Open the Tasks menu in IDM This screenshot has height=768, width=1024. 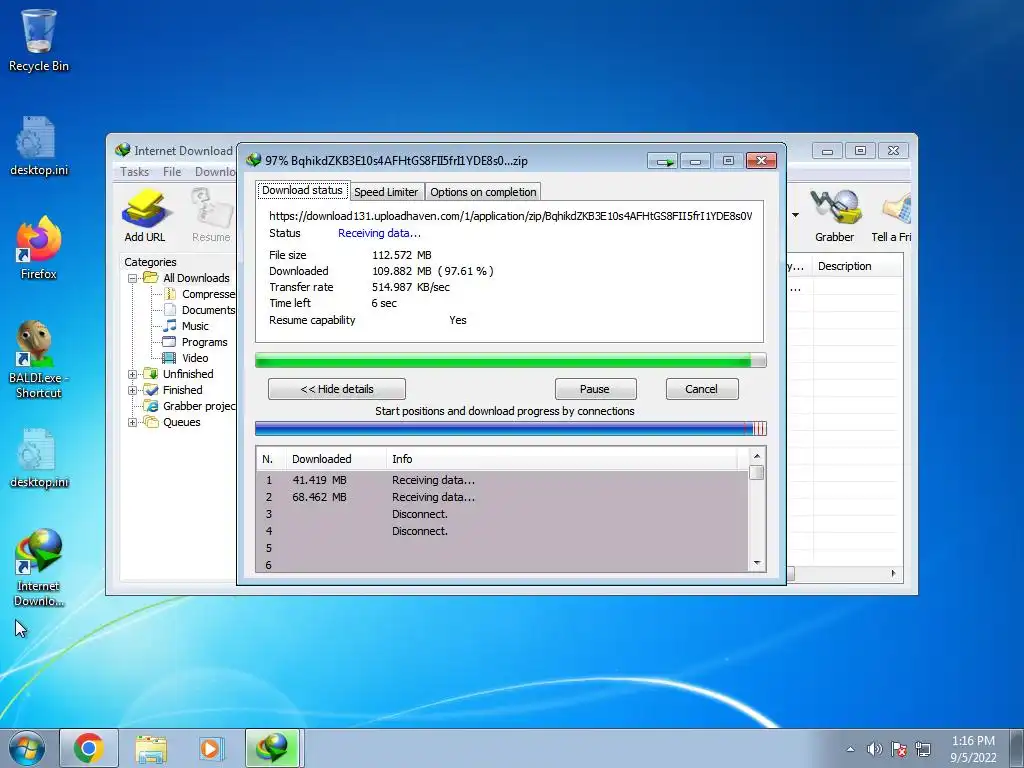(135, 171)
